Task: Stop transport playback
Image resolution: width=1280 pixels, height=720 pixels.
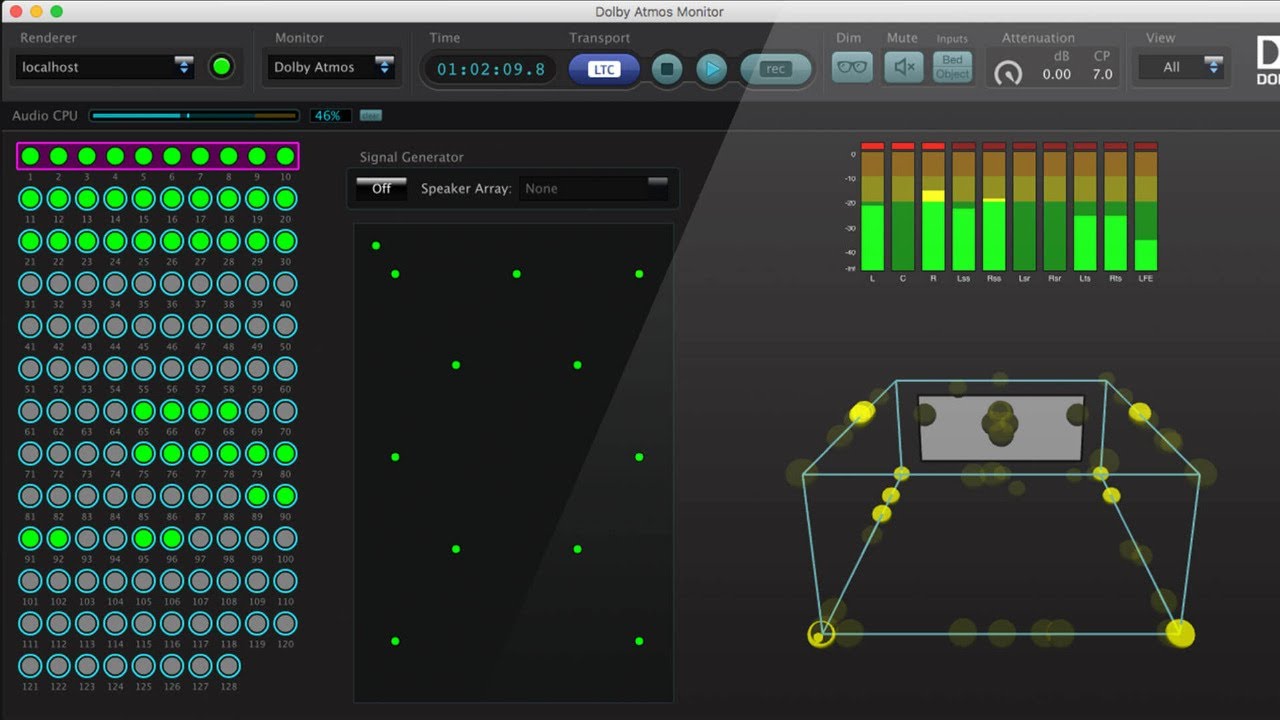Action: point(667,69)
